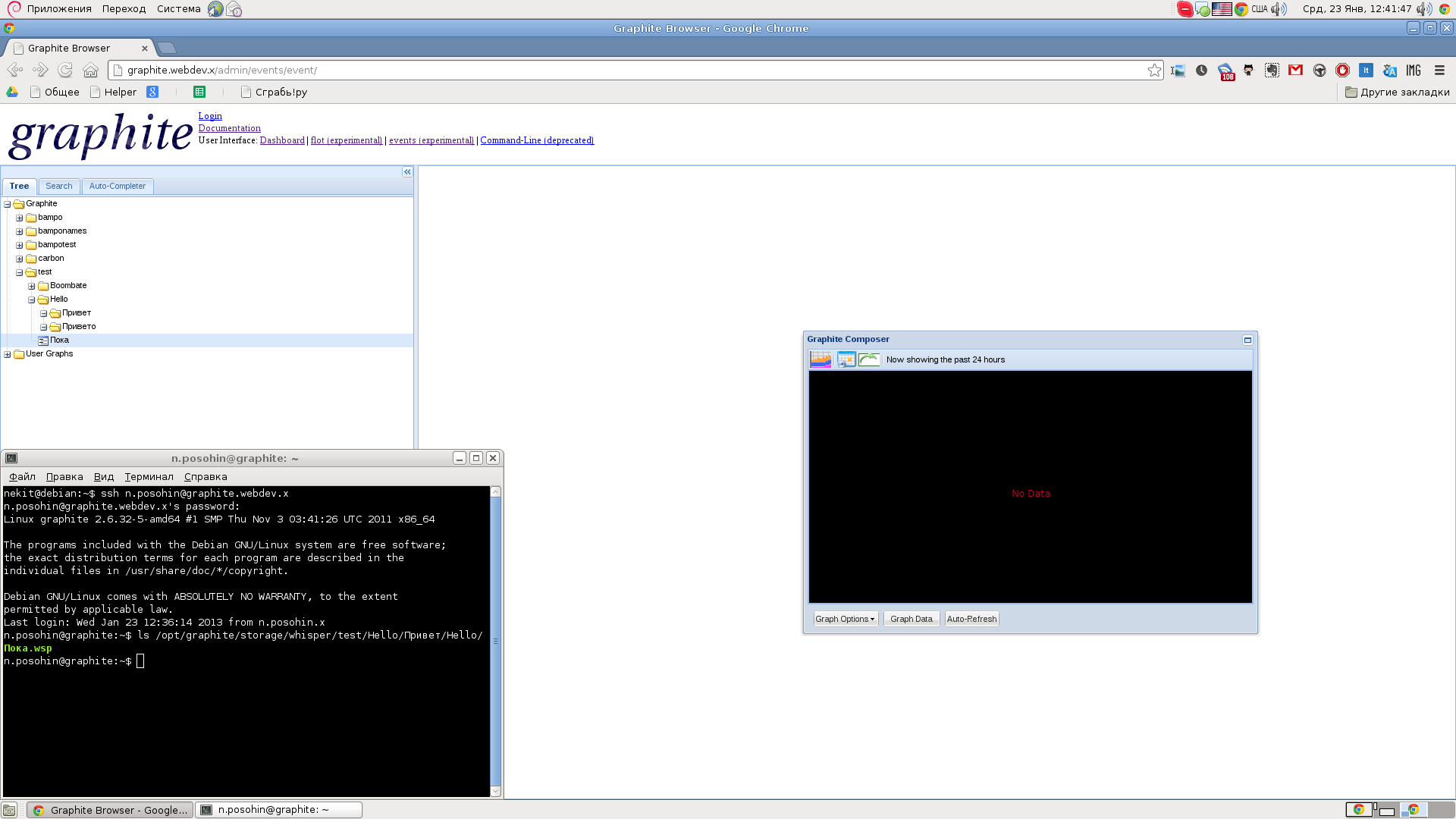Open the Правка menu in terminal

[64, 476]
